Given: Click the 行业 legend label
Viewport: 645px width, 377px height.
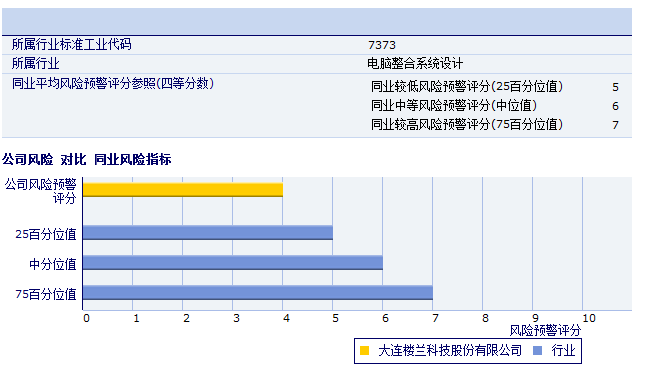Looking at the screenshot, I should click(563, 351).
